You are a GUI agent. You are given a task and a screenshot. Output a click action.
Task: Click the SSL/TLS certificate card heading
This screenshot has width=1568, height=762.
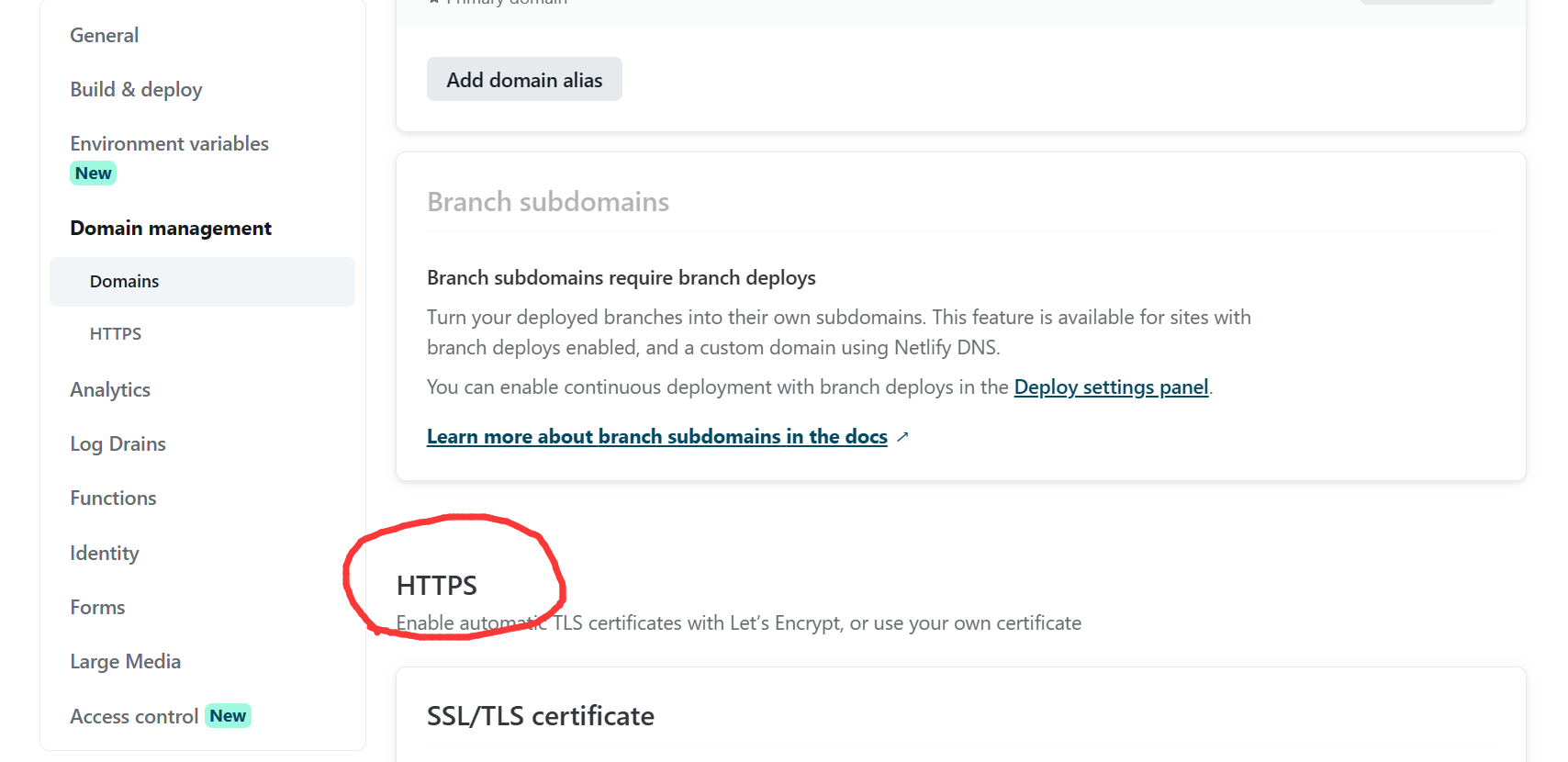(540, 716)
